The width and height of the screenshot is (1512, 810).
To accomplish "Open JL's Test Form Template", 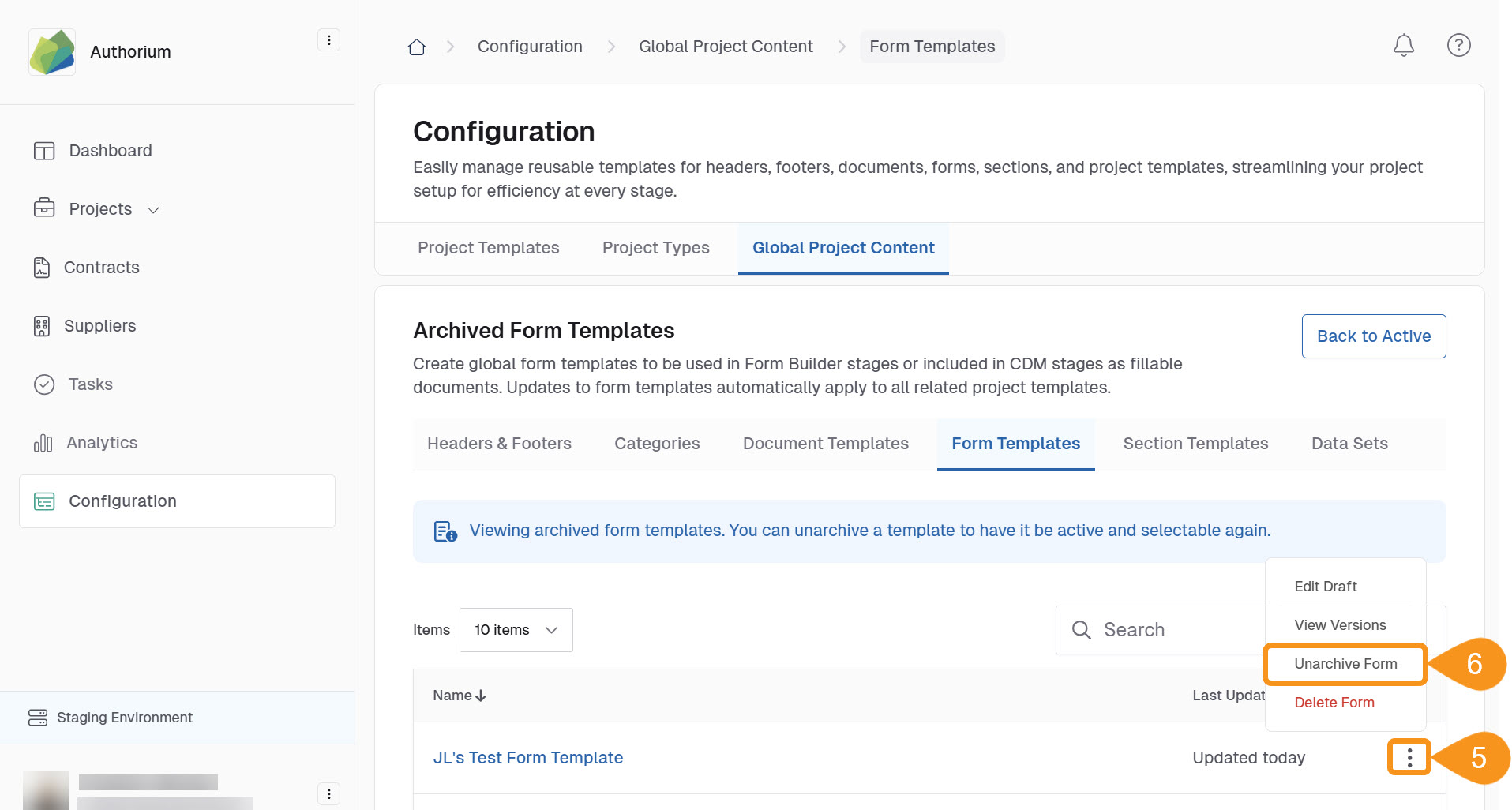I will pyautogui.click(x=527, y=757).
